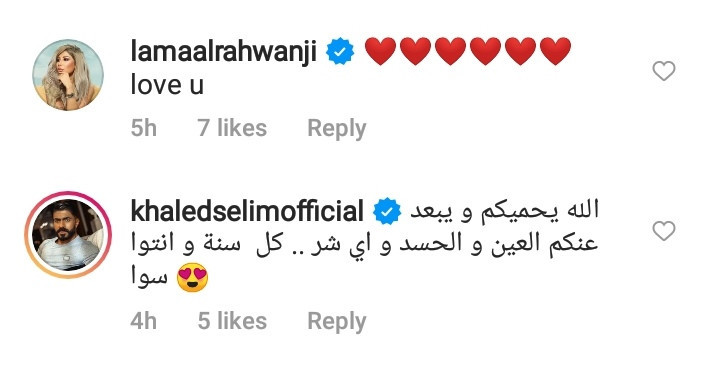720x372 pixels.
Task: Click the first red heart emoji
Action: coord(381,51)
